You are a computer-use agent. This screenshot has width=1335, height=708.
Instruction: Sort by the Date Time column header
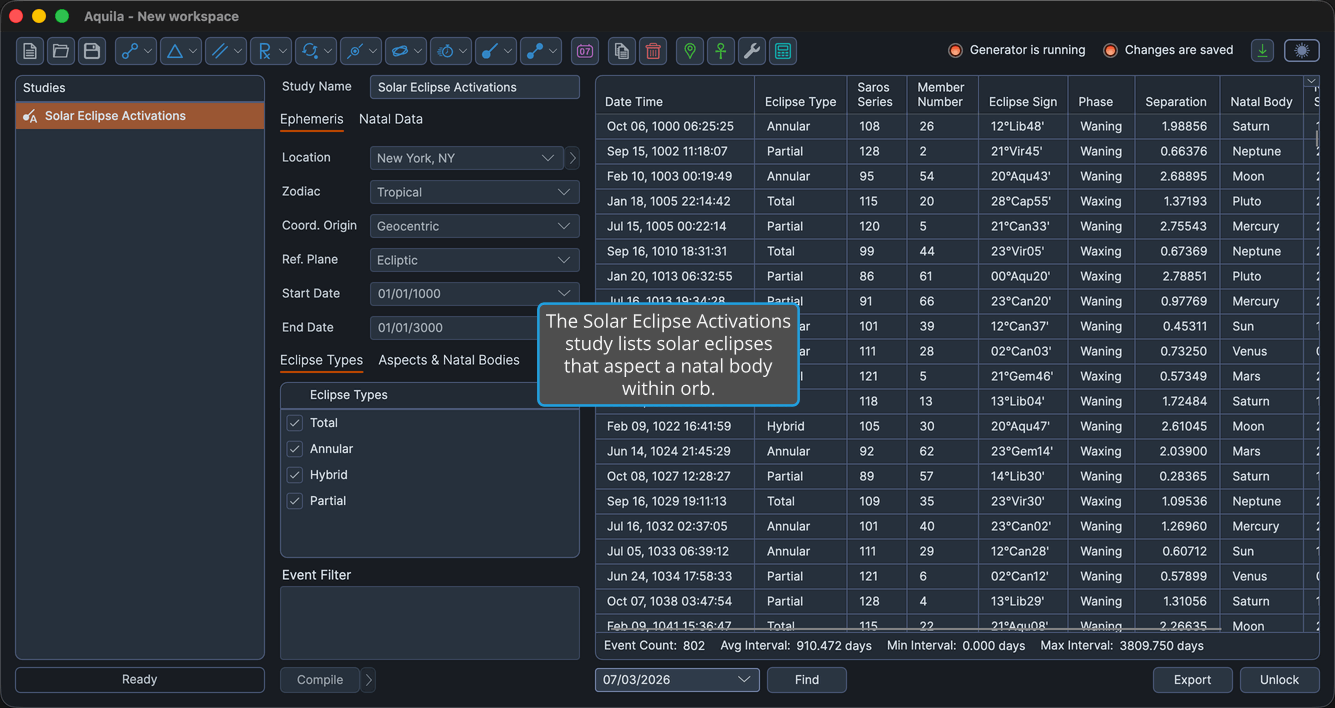click(x=675, y=95)
